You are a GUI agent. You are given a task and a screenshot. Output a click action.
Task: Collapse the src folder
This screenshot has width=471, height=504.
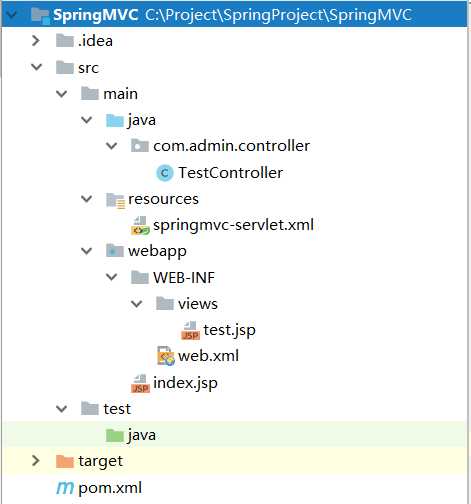36,67
